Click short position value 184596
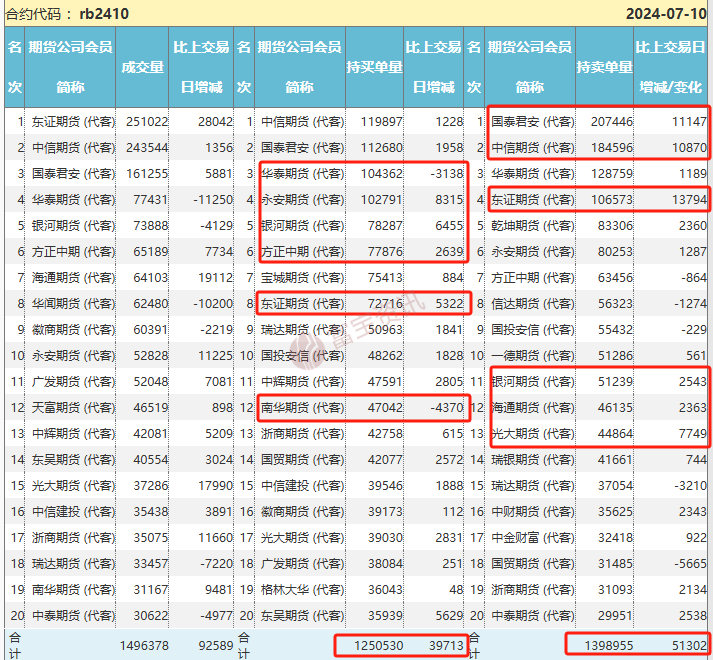Viewport: 713px width, 660px height. tap(612, 147)
